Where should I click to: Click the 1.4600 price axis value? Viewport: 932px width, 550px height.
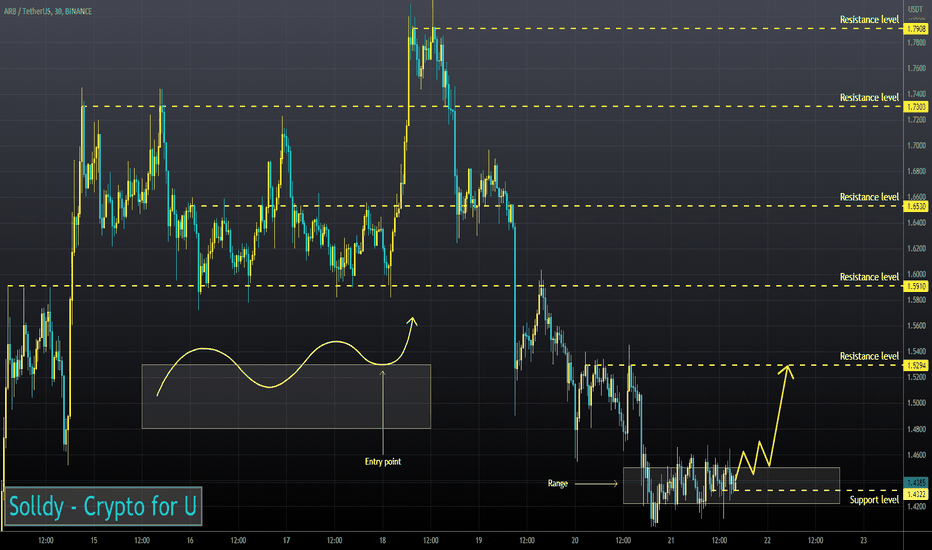917,455
